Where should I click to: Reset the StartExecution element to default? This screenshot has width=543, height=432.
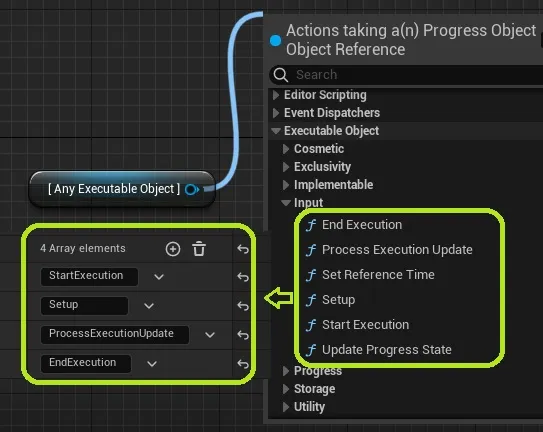(x=243, y=277)
